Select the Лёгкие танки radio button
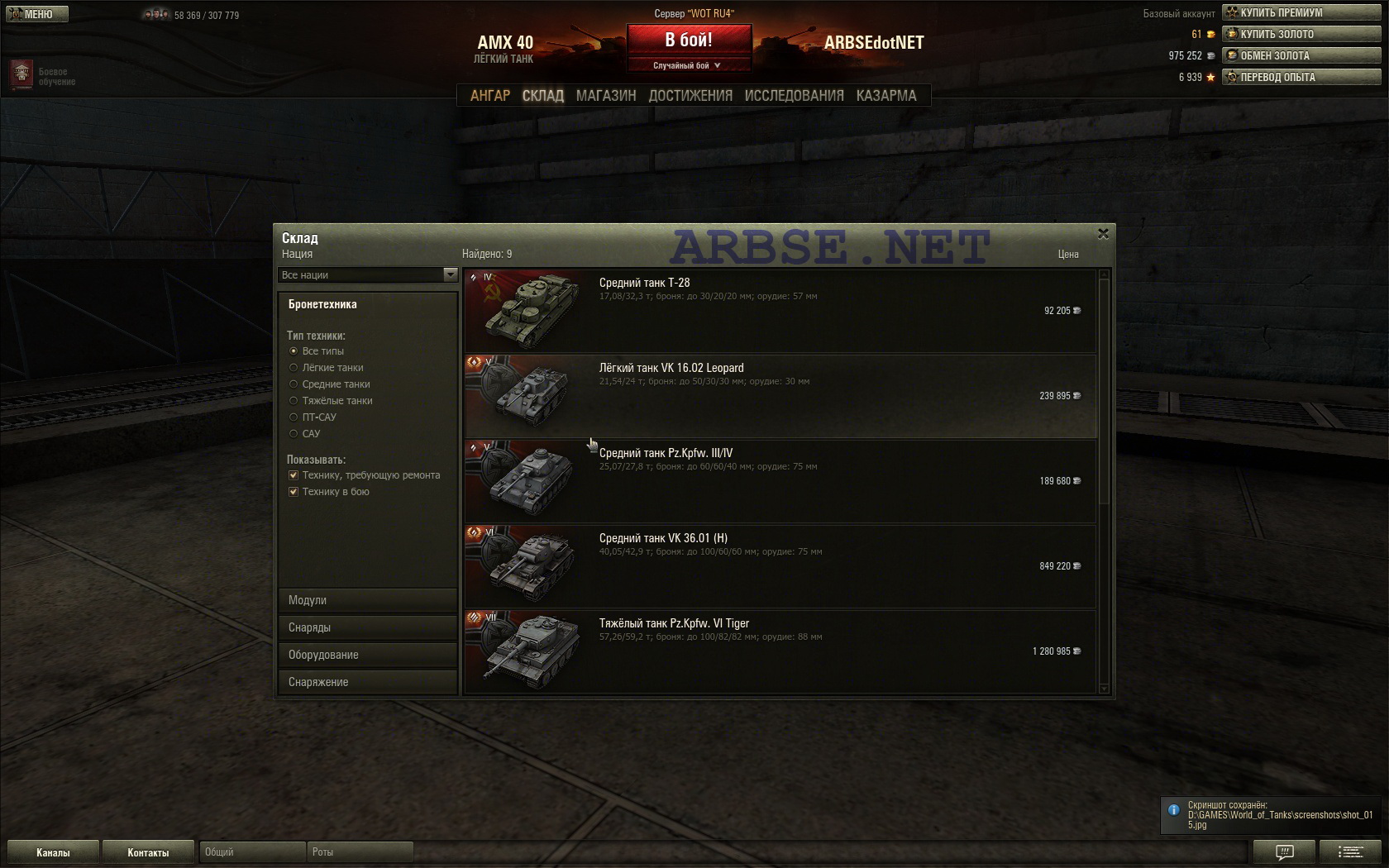1389x868 pixels. [x=294, y=368]
